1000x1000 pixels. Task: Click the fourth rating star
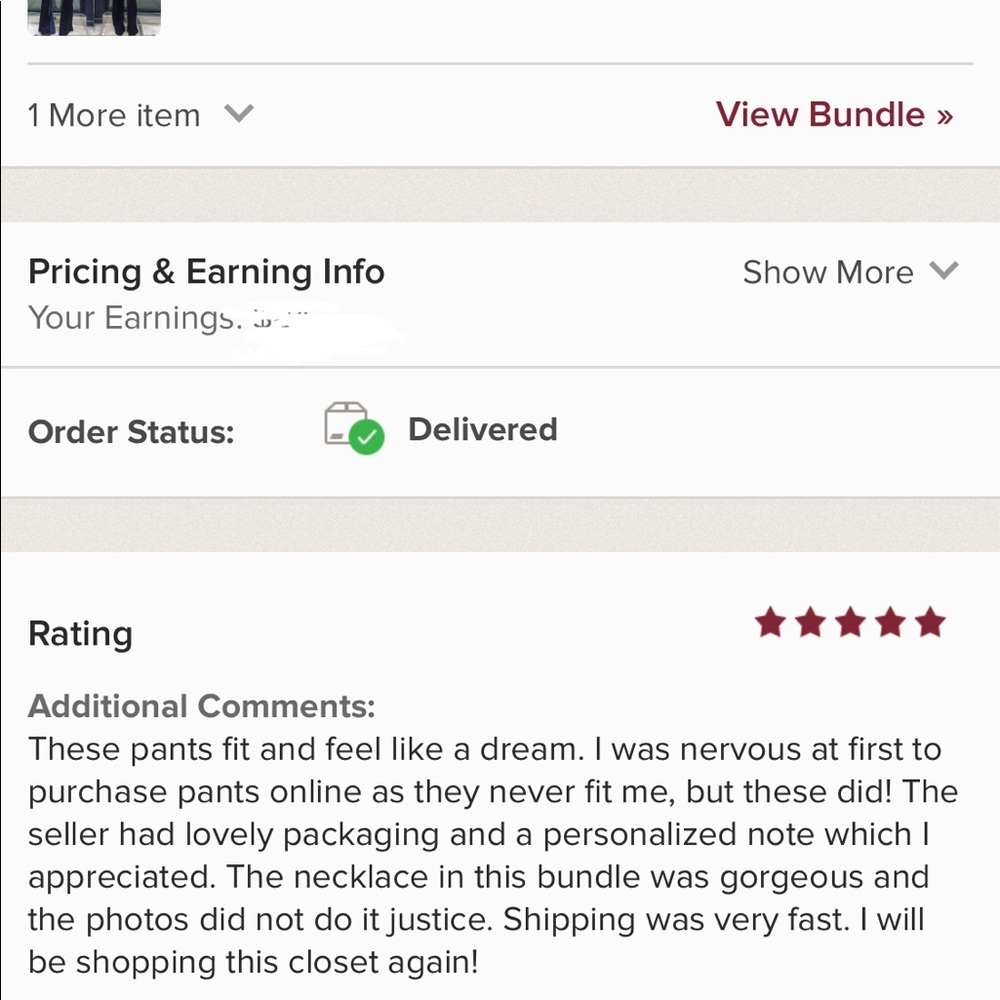coord(891,622)
